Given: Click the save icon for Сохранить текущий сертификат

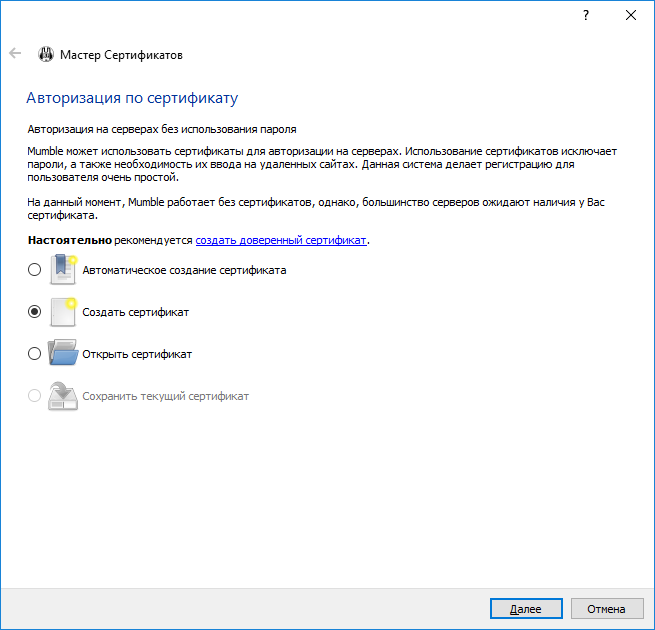Looking at the screenshot, I should pyautogui.click(x=63, y=396).
